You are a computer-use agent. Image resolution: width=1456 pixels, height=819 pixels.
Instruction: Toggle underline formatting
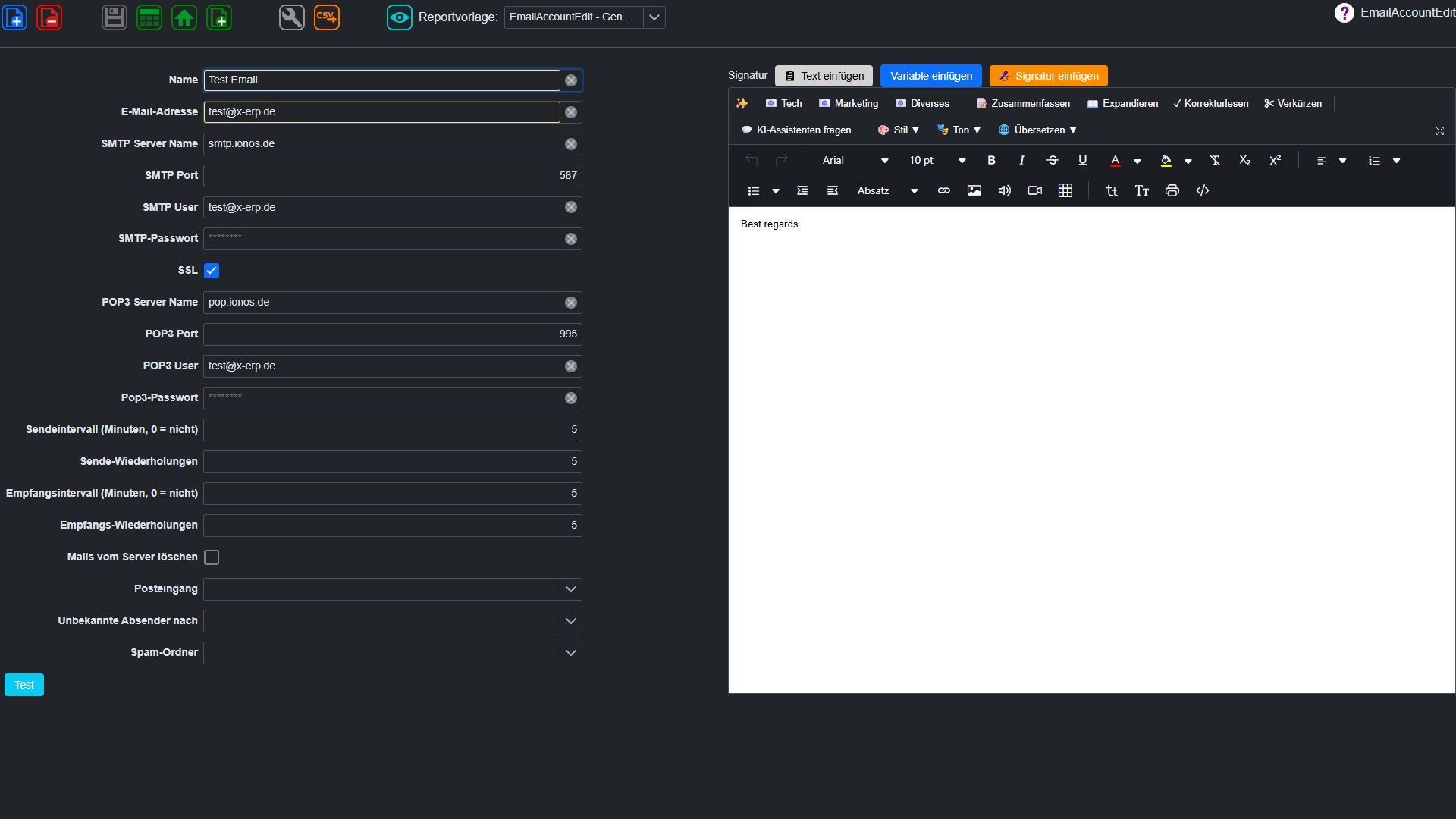[1082, 160]
